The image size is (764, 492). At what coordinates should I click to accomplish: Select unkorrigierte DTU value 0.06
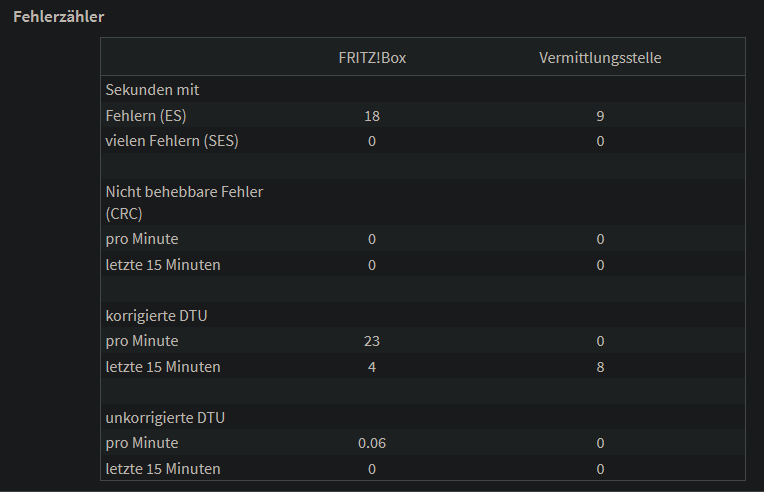pyautogui.click(x=372, y=443)
